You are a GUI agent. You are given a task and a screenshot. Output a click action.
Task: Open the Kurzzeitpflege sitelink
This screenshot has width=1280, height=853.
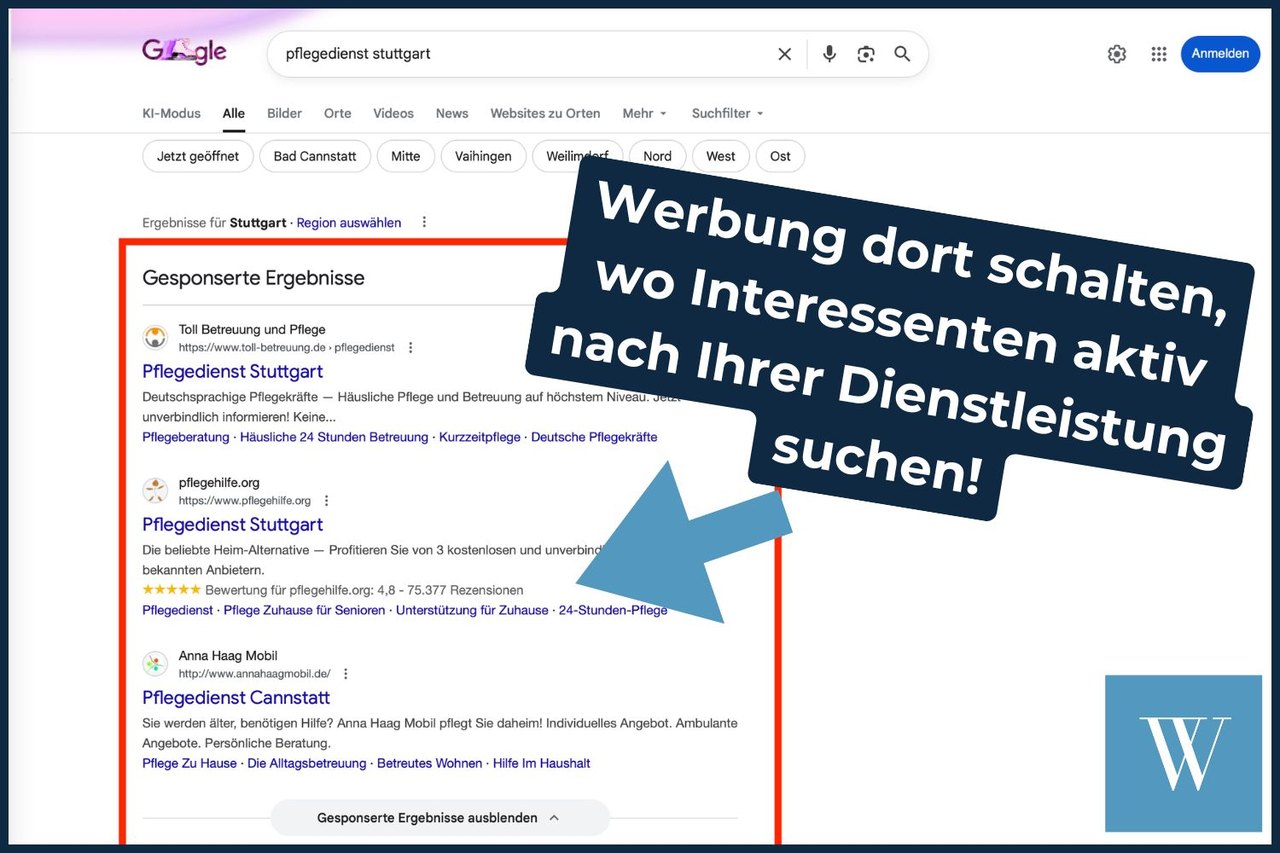(x=480, y=437)
